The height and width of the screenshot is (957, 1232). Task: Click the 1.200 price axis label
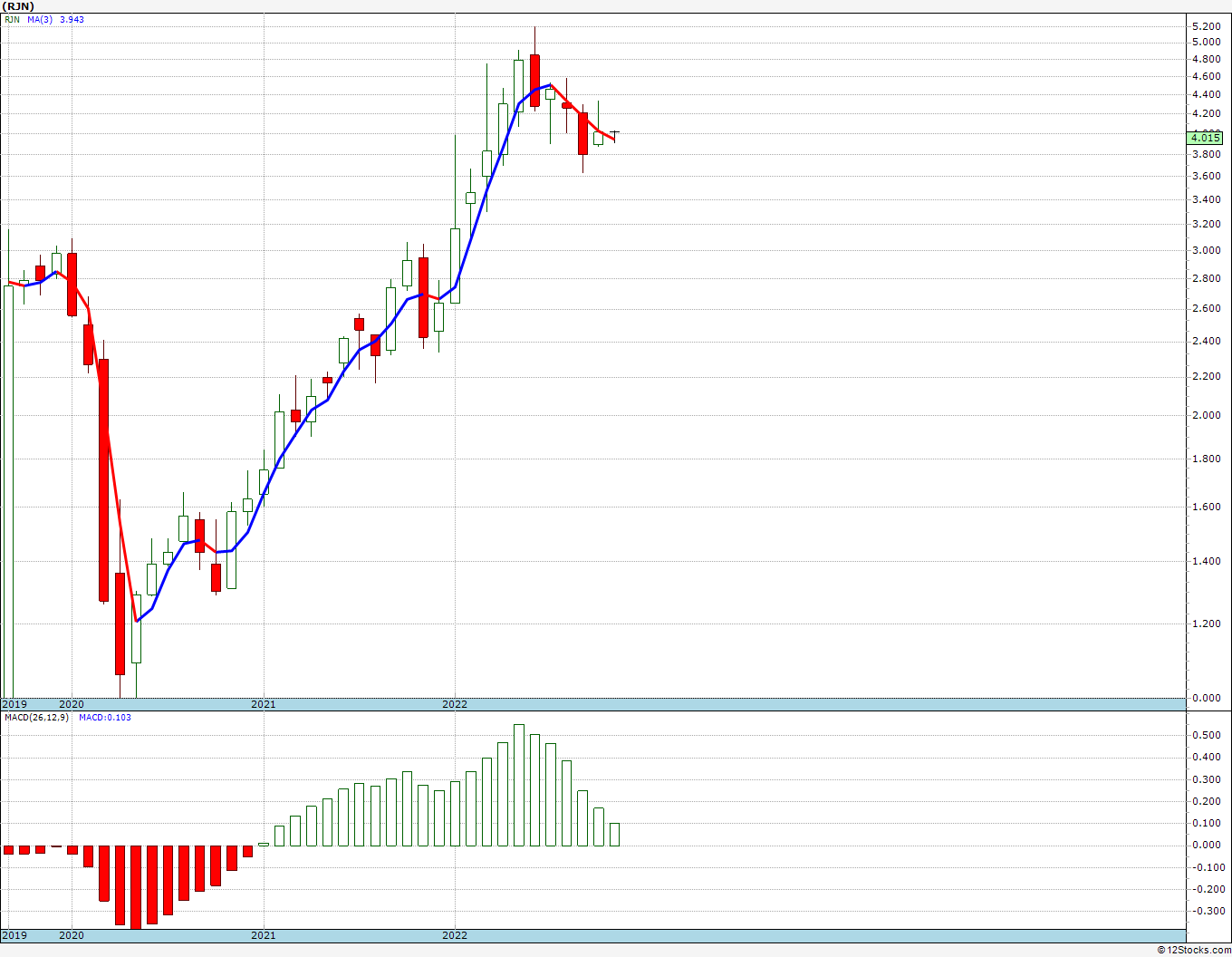[x=1205, y=623]
